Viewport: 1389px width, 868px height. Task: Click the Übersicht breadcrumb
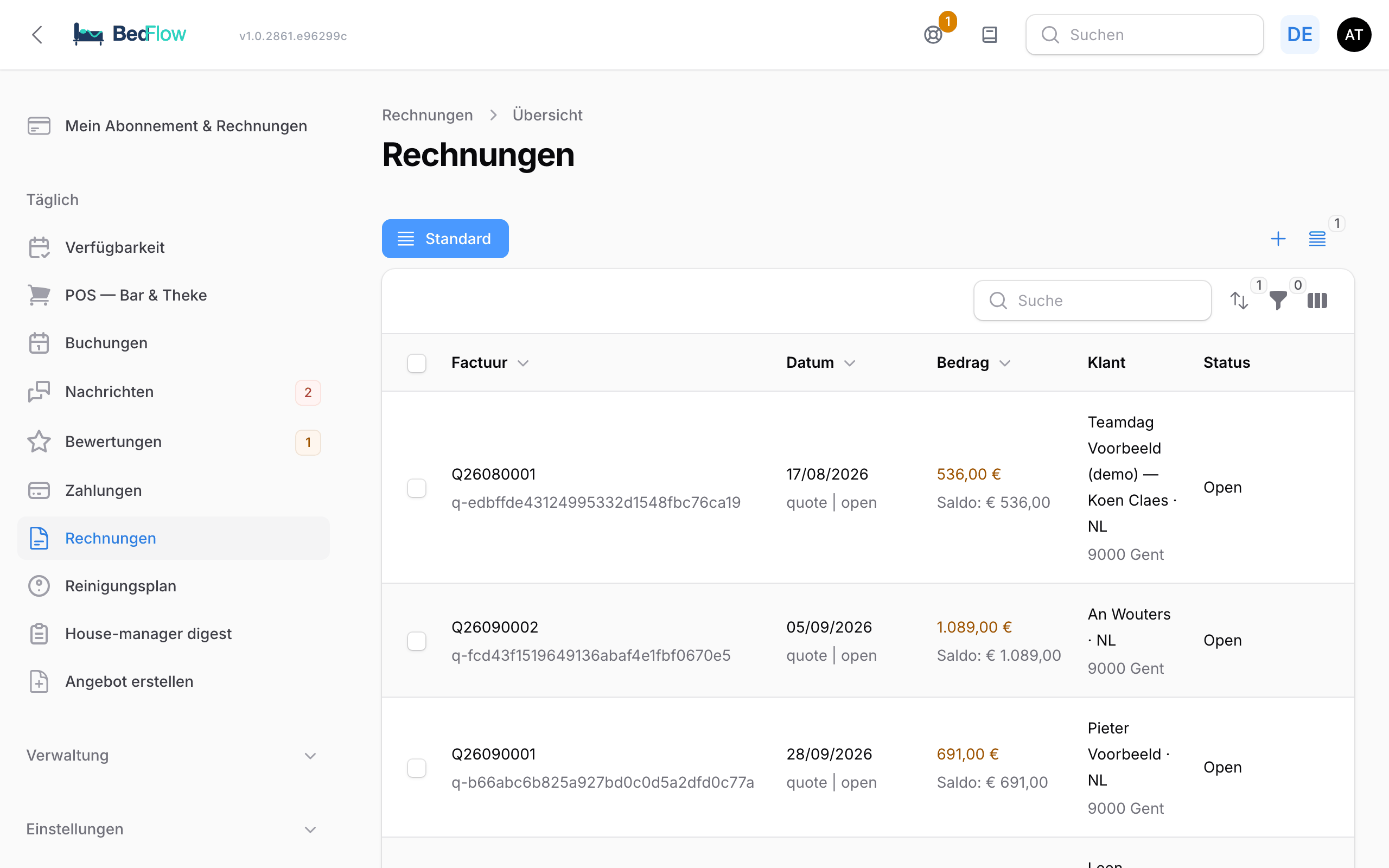click(547, 115)
